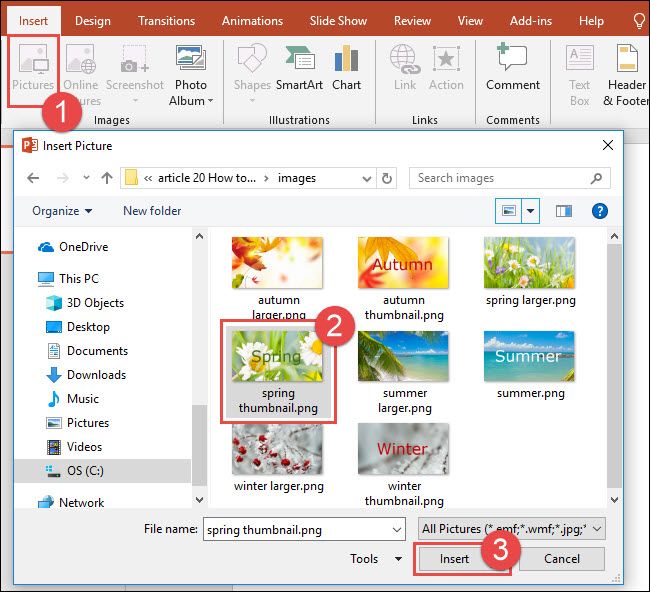650x592 pixels.
Task: Select the summer.png thumbnail
Action: 530,365
